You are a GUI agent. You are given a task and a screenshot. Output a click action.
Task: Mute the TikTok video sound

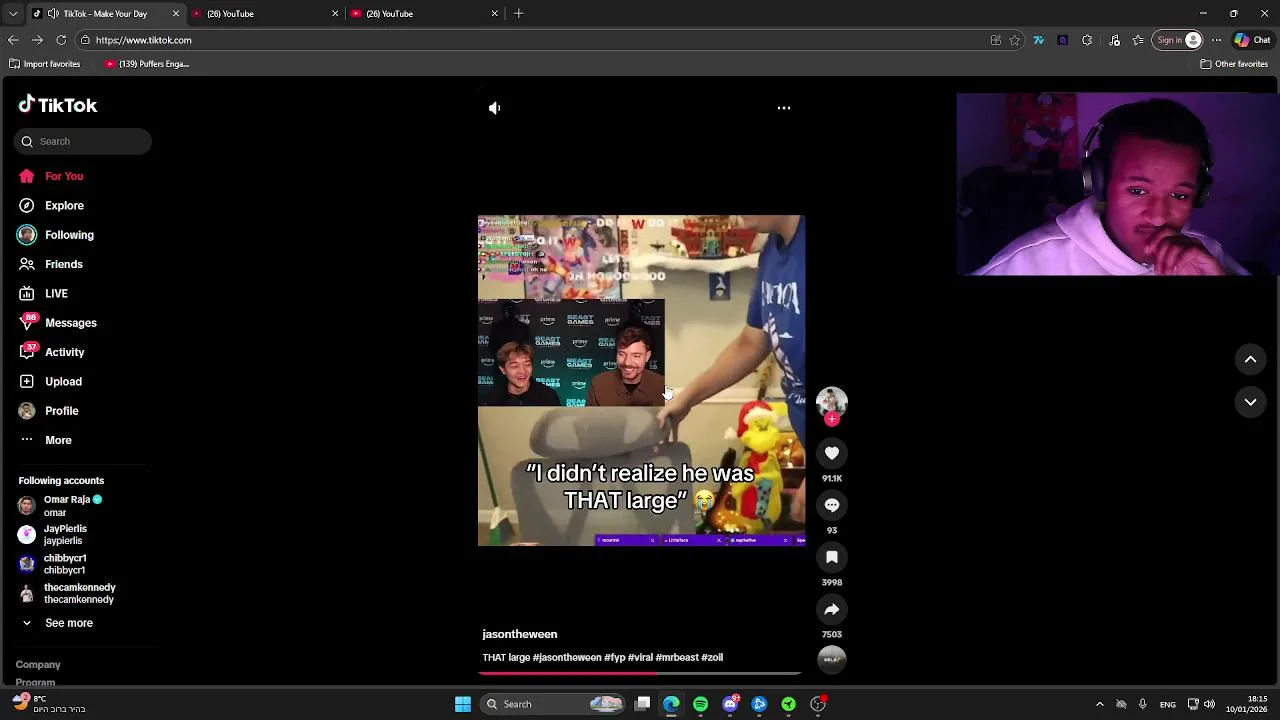(x=494, y=108)
